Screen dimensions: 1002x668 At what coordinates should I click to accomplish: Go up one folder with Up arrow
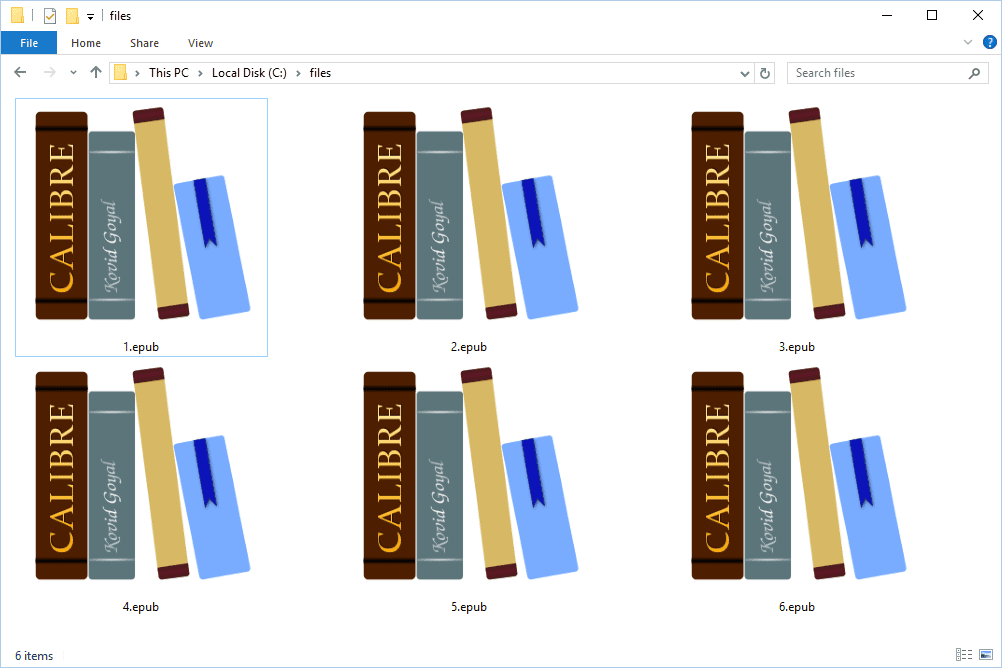pyautogui.click(x=96, y=73)
